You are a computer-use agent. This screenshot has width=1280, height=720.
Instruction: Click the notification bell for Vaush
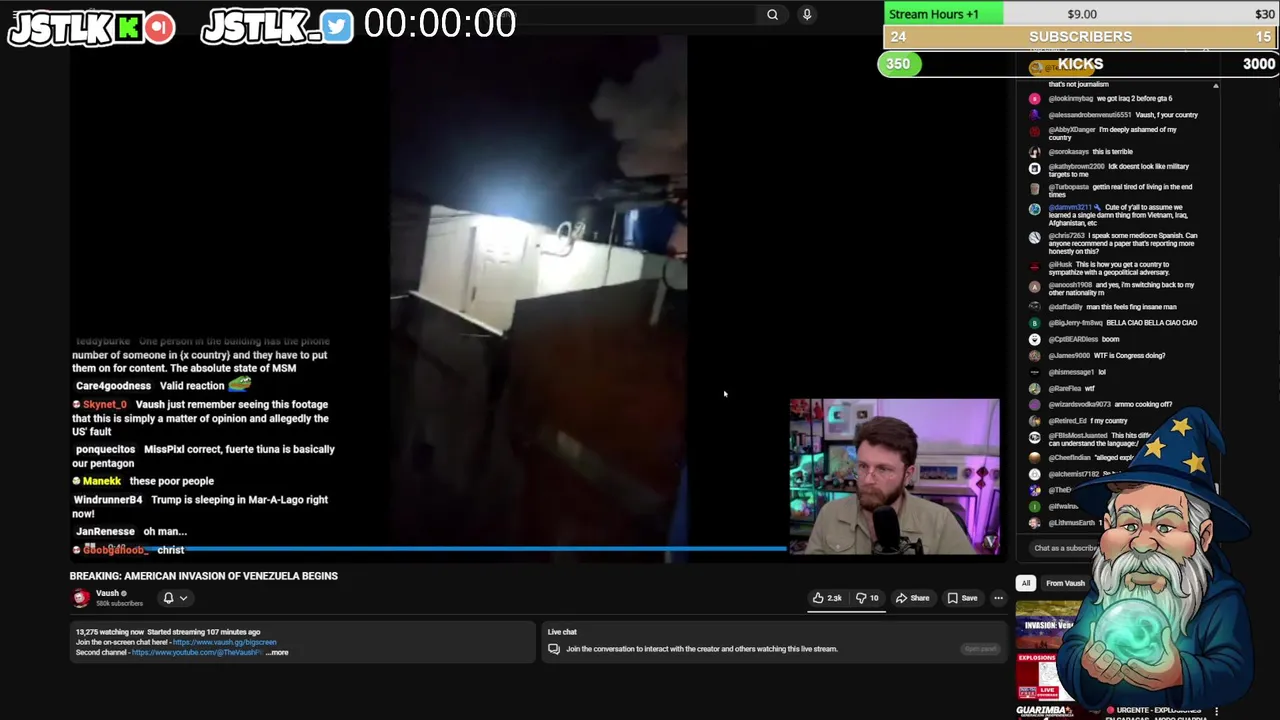pyautogui.click(x=168, y=598)
